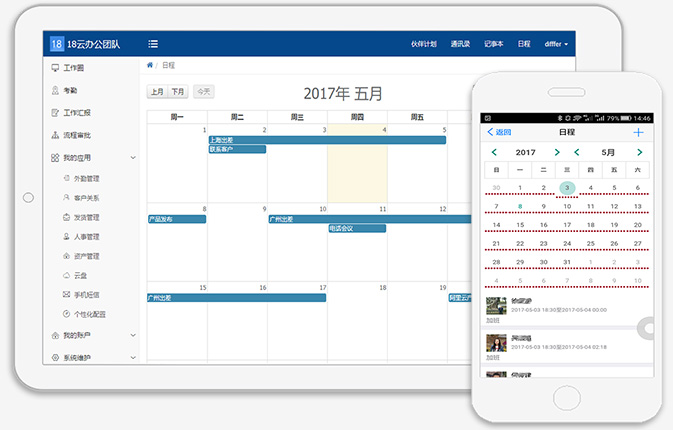Open 考勤 attendance in the sidebar
673x430 pixels.
point(64,90)
